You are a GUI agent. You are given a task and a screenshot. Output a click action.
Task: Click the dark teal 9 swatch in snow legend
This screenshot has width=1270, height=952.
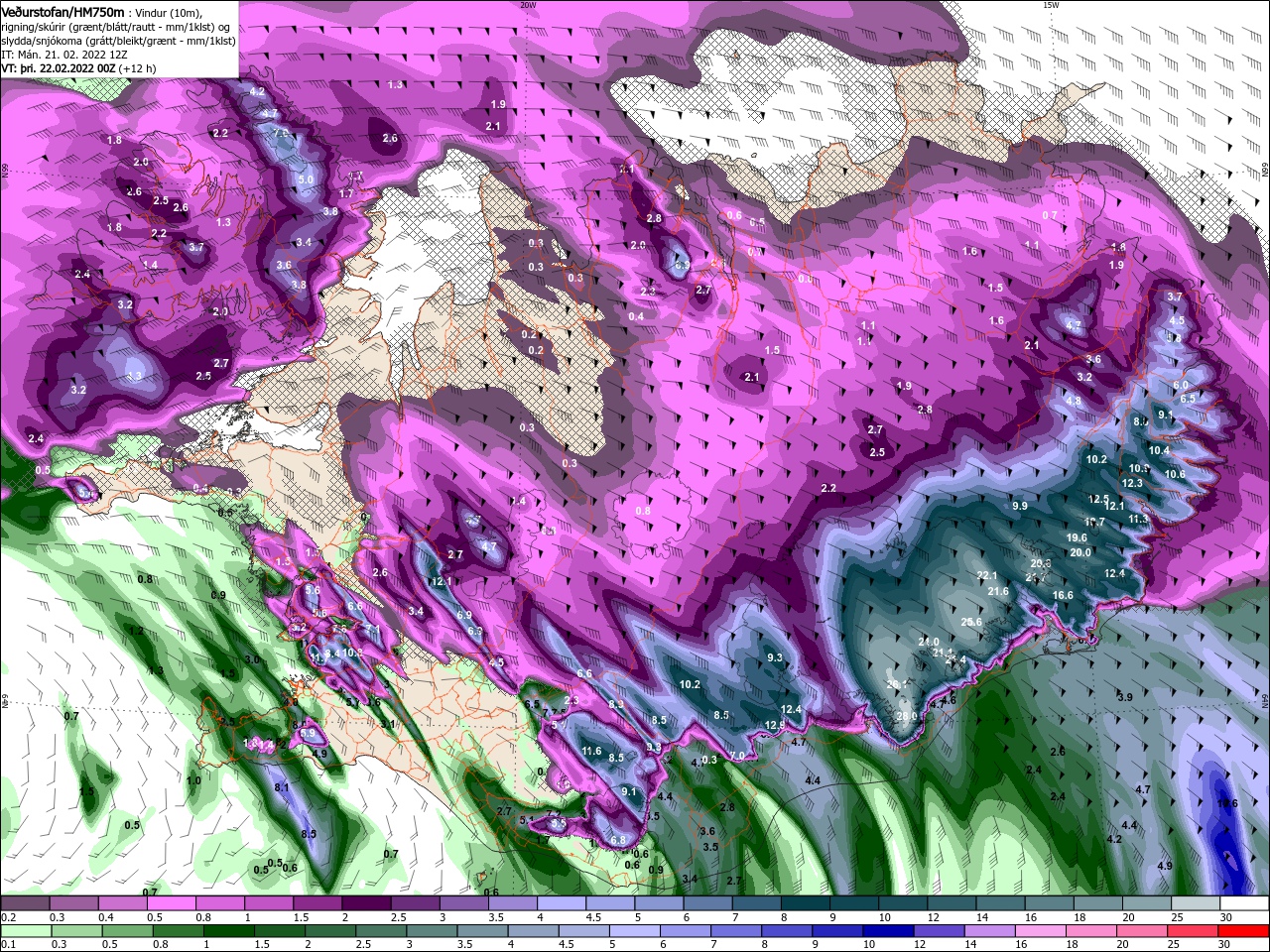click(854, 903)
